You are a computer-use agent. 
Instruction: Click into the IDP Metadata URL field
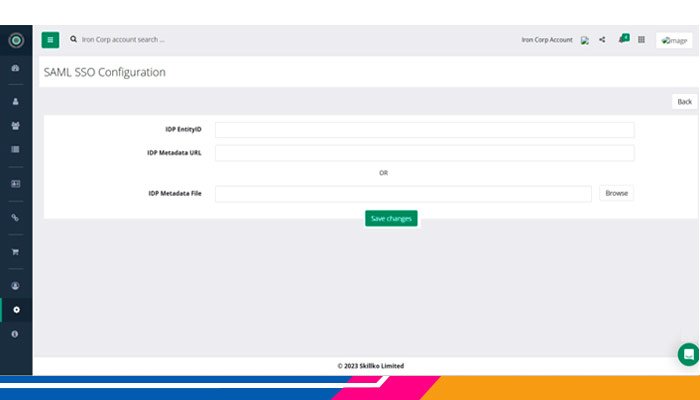425,153
